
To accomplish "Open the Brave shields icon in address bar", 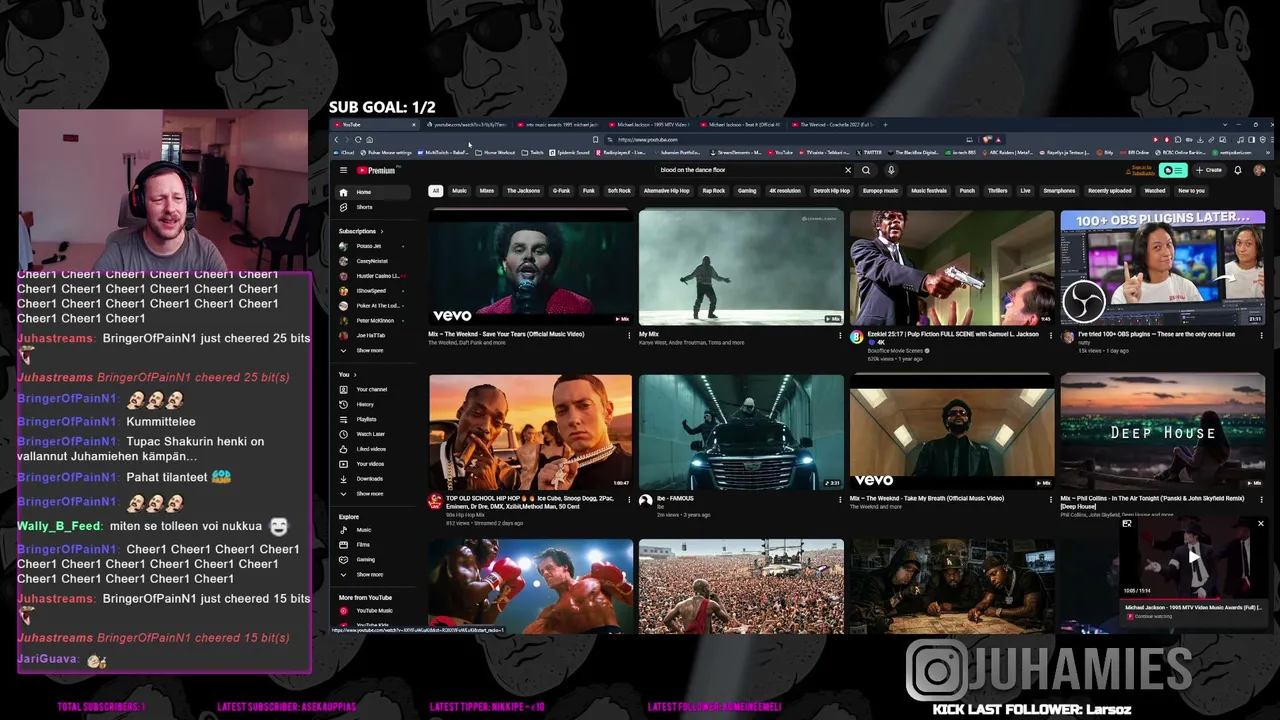I will (x=986, y=140).
